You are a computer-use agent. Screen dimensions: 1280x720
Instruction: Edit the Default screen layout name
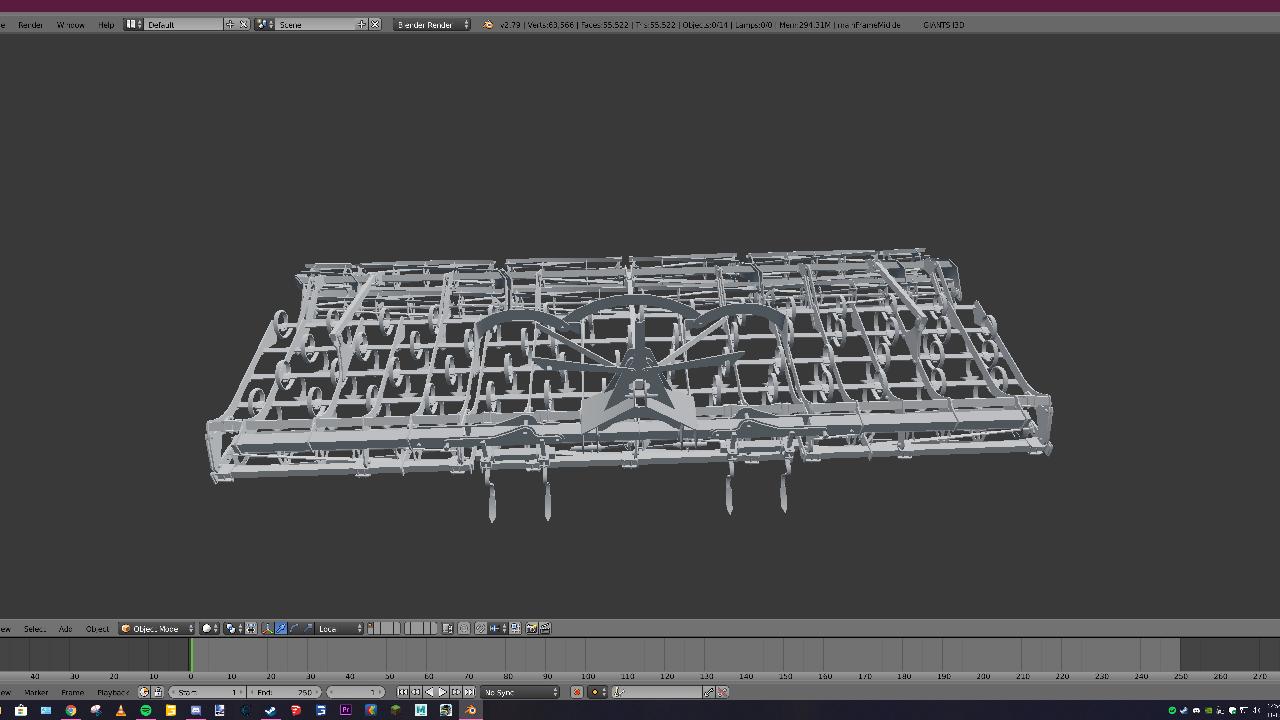pos(184,24)
